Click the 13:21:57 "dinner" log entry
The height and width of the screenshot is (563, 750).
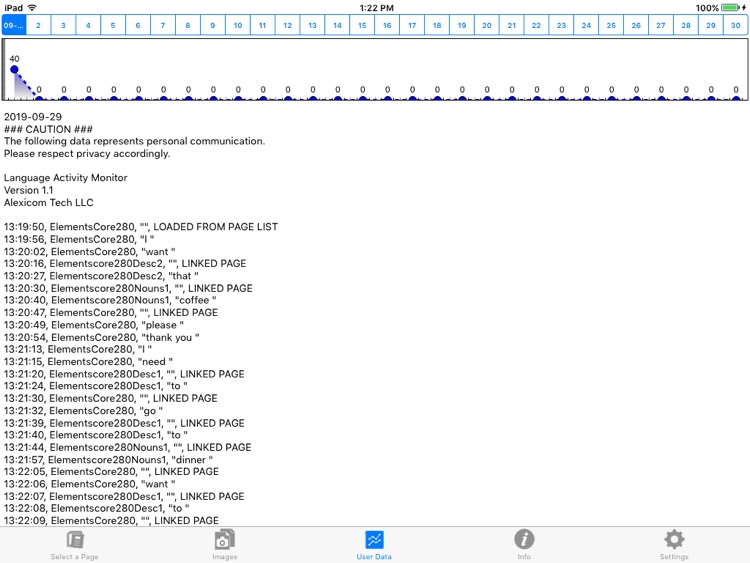[x=109, y=460]
